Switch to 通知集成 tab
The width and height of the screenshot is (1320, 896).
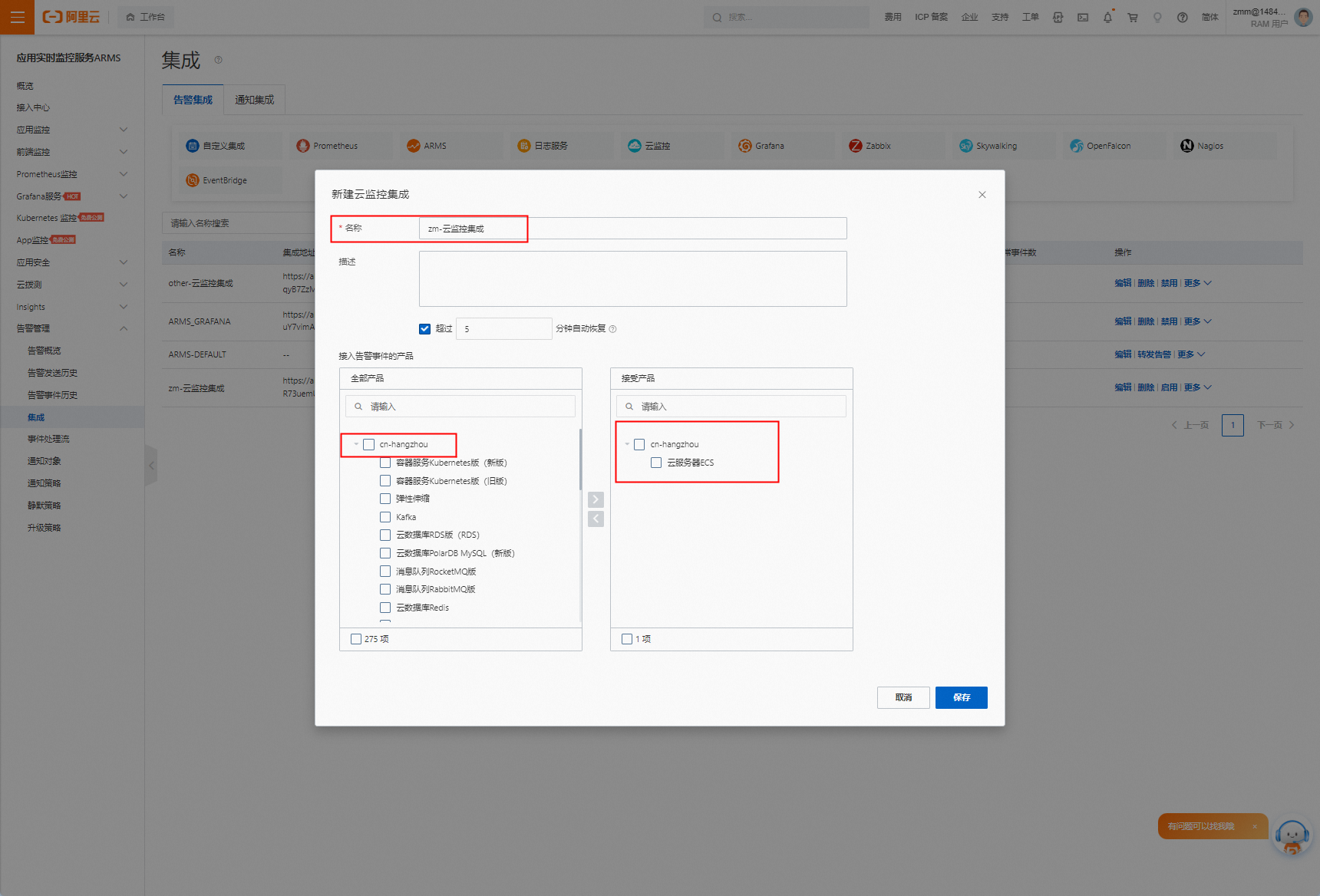tap(254, 100)
